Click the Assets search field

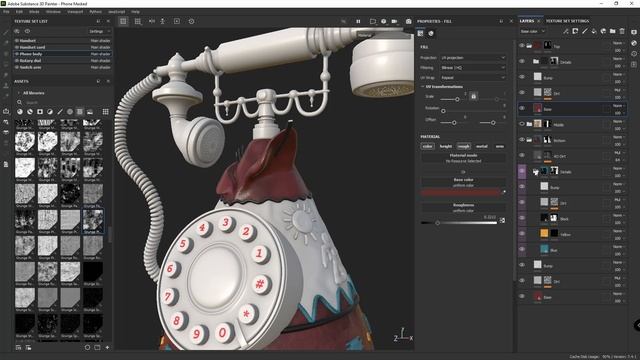[x=61, y=102]
